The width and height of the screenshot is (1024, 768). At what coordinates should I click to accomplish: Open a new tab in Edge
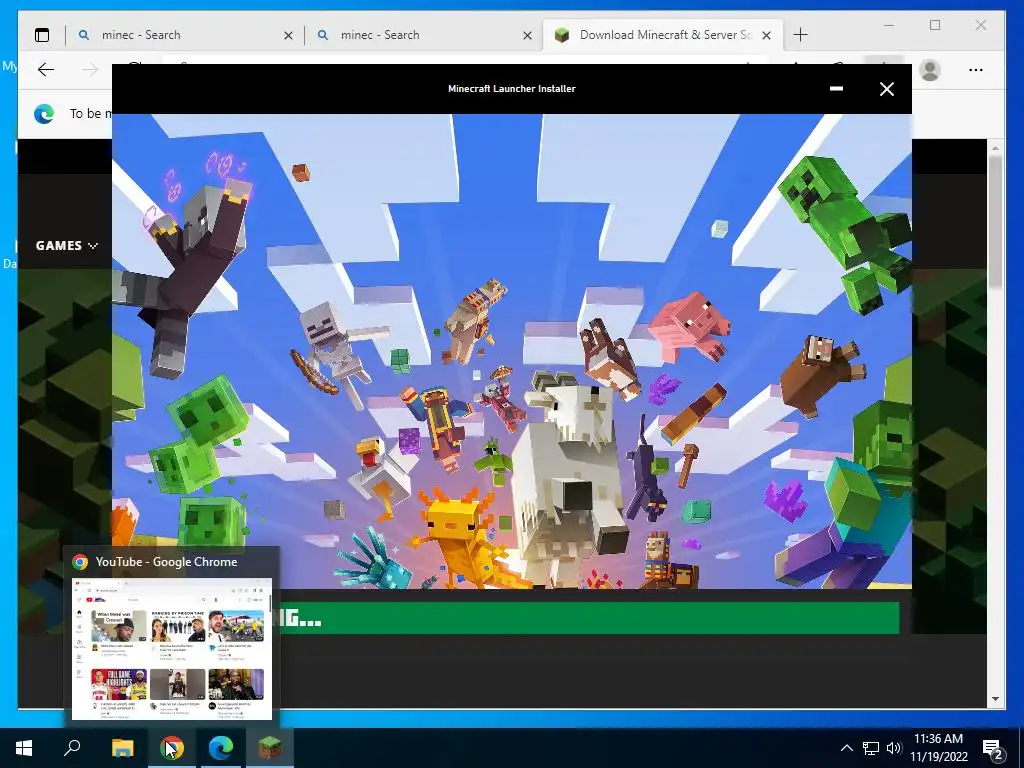pos(800,35)
